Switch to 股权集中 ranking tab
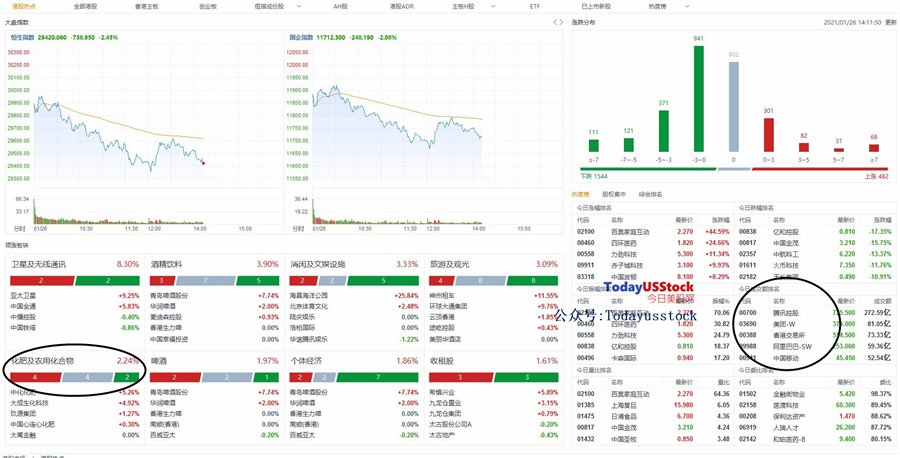 click(x=614, y=194)
